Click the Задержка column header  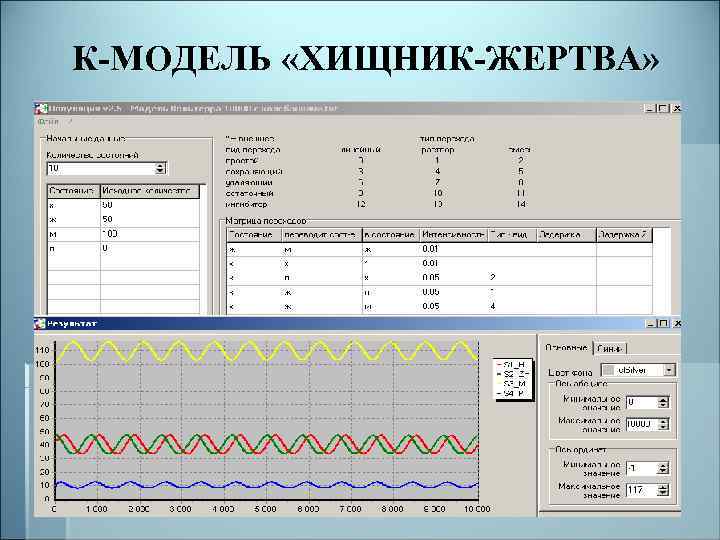567,235
